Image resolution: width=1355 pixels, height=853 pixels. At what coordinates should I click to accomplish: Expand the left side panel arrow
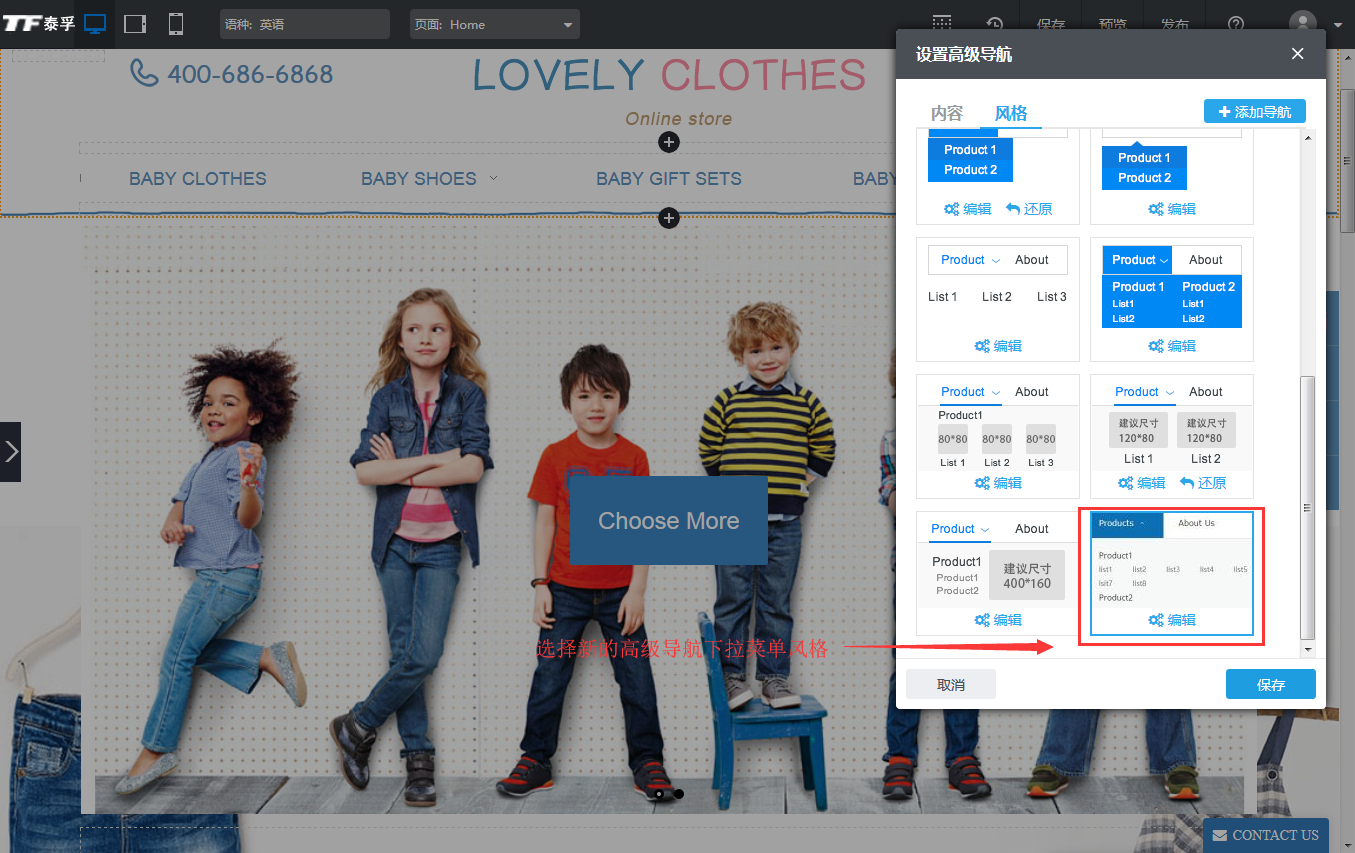pyautogui.click(x=10, y=451)
